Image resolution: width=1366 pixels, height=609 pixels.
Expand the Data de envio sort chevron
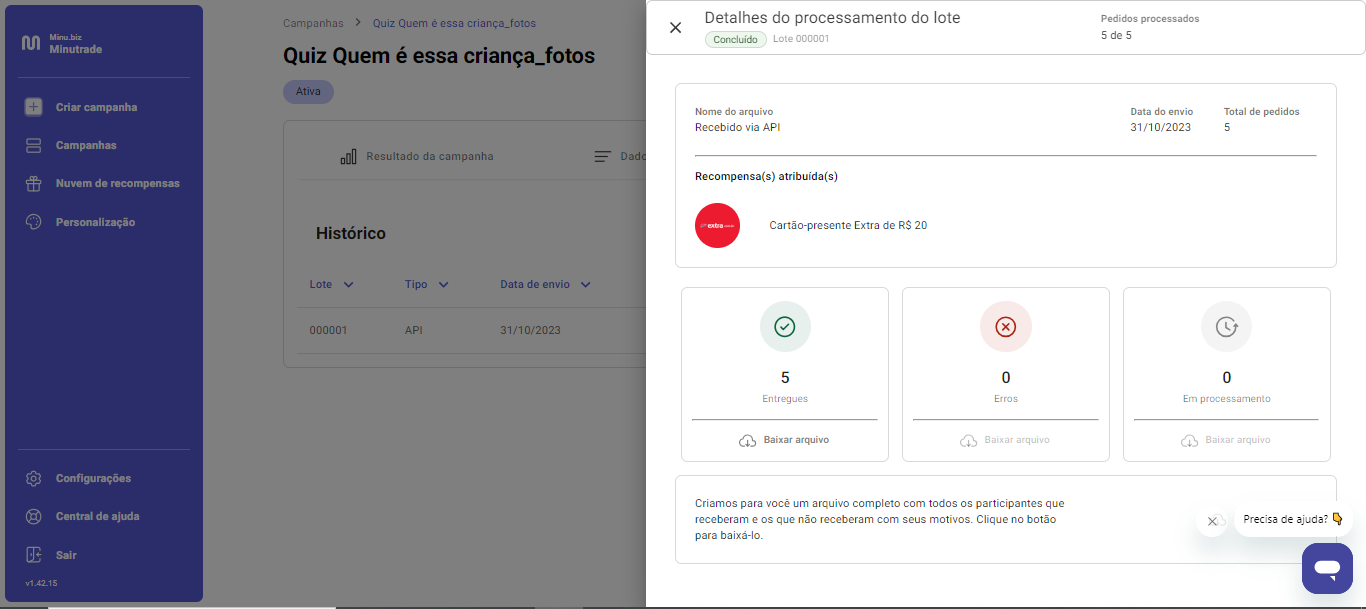(585, 285)
